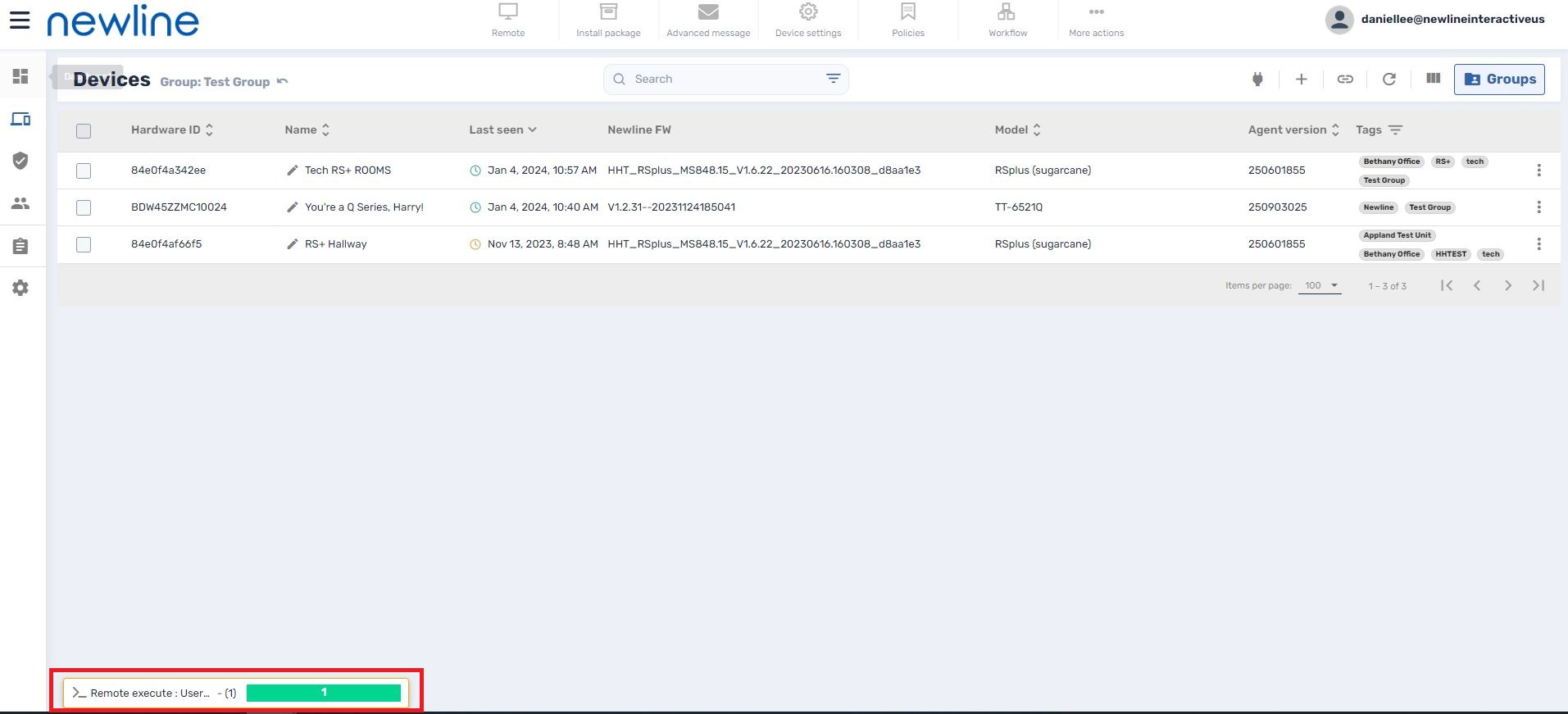The width and height of the screenshot is (1568, 714).
Task: Click model TT-6521Q cell
Action: pyautogui.click(x=1018, y=207)
